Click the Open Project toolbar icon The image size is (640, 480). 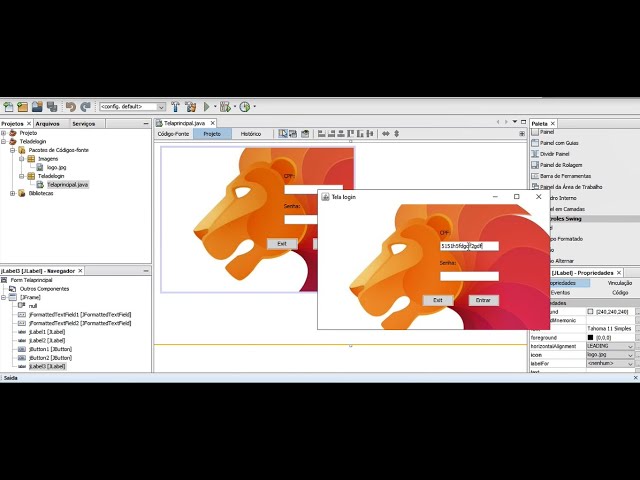[37, 107]
